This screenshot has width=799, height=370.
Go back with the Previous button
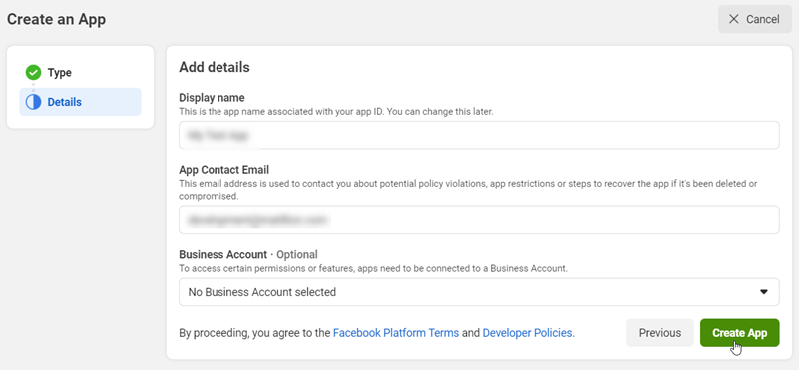(659, 333)
